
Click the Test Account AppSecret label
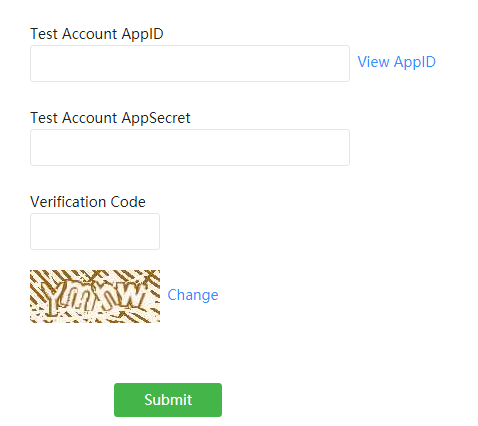tap(110, 118)
